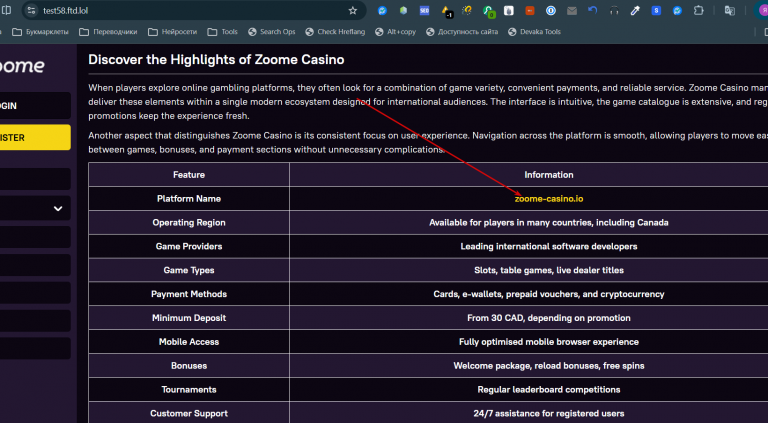Open the Букмарклеты bookmarks folder

click(41, 32)
